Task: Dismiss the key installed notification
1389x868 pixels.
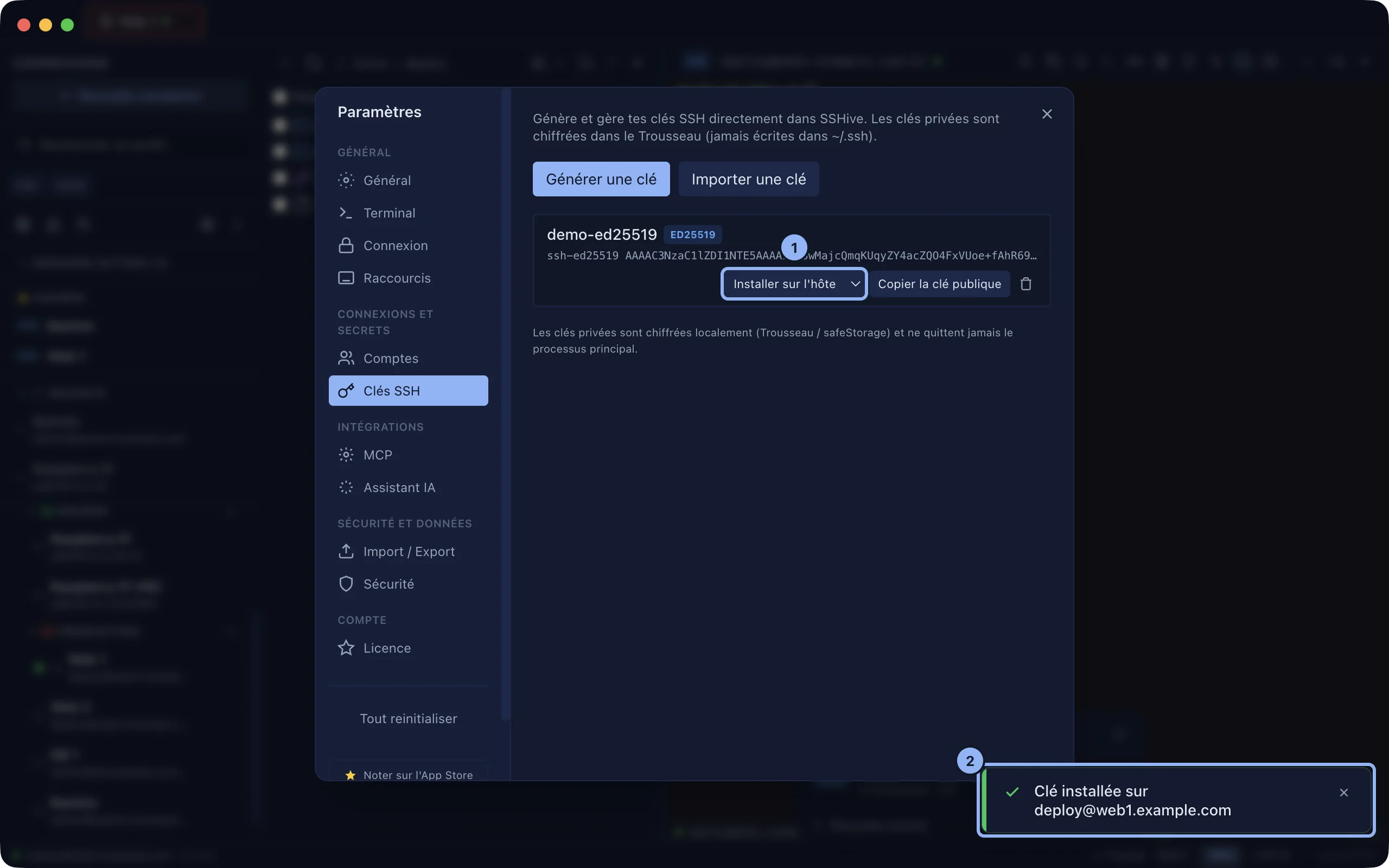Action: tap(1343, 792)
